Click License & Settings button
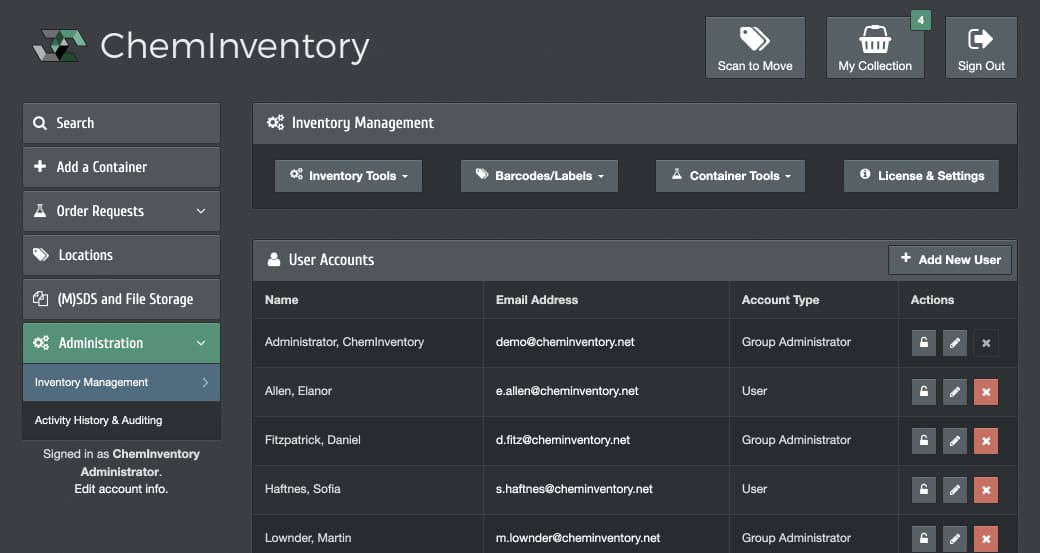Viewport: 1040px width, 553px height. (x=921, y=176)
